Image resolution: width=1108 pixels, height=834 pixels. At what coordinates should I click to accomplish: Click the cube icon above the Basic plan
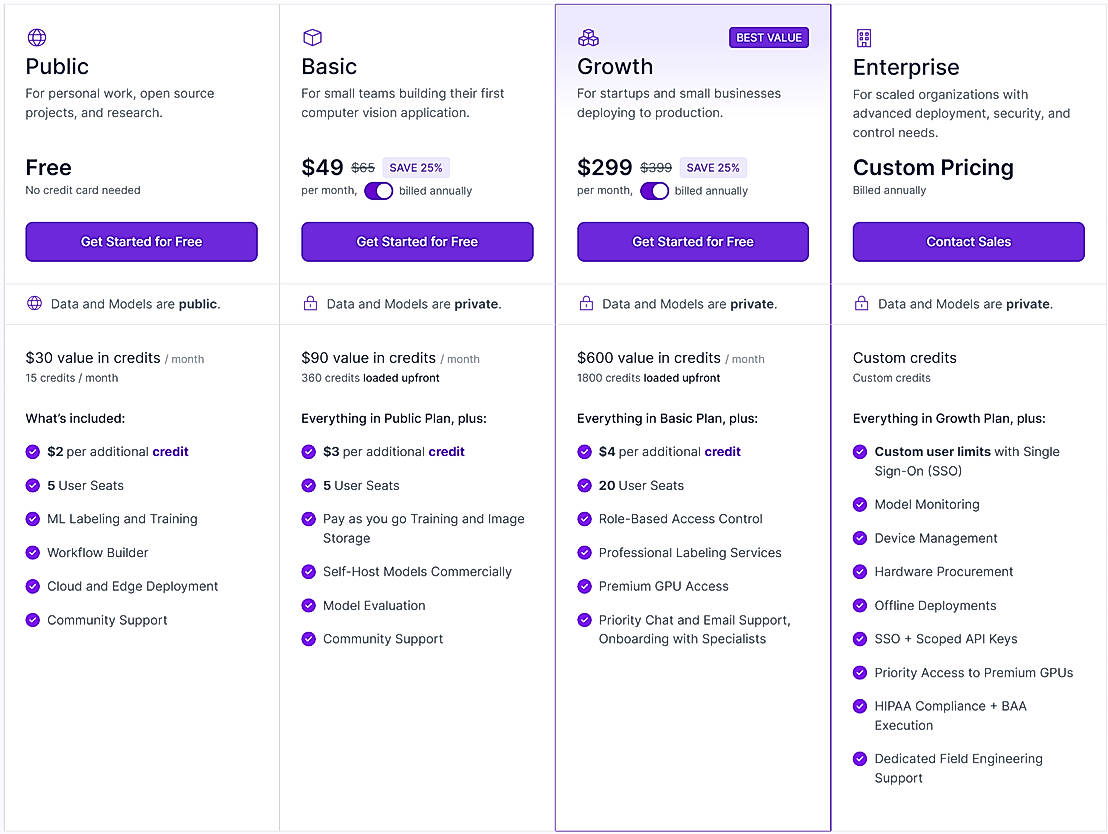[x=312, y=36]
